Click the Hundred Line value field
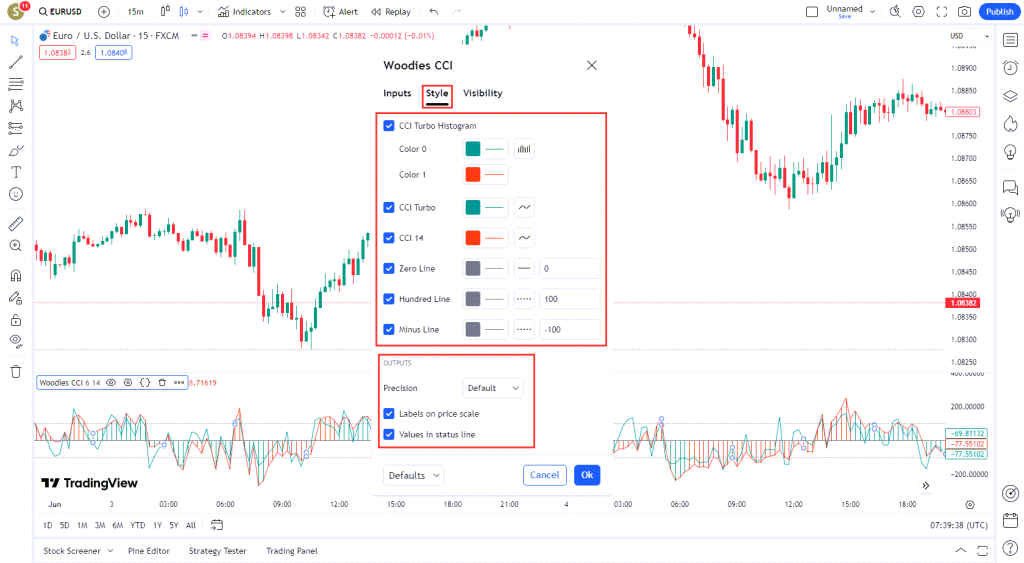 [x=569, y=299]
